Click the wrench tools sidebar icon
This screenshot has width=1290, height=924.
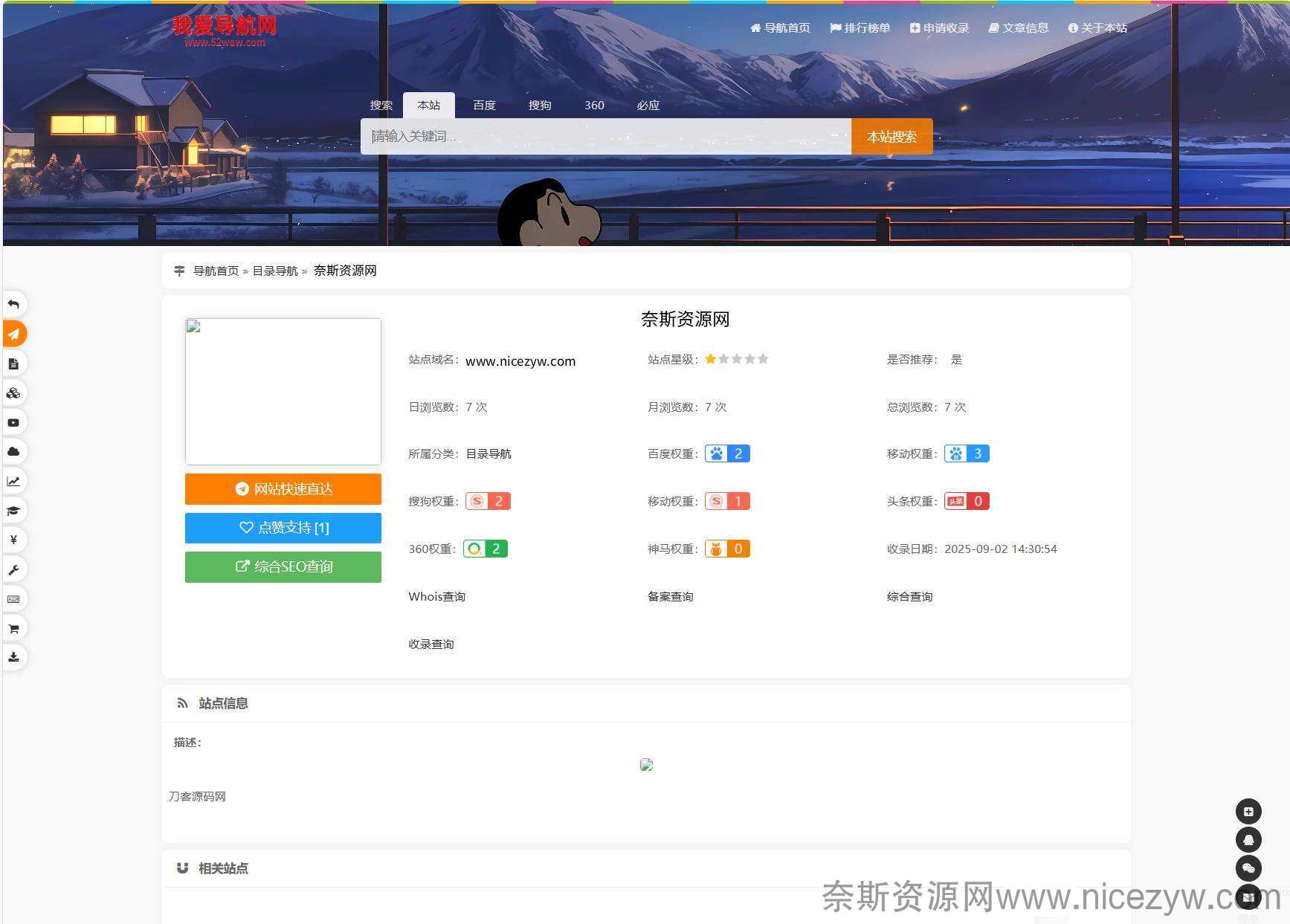13,569
